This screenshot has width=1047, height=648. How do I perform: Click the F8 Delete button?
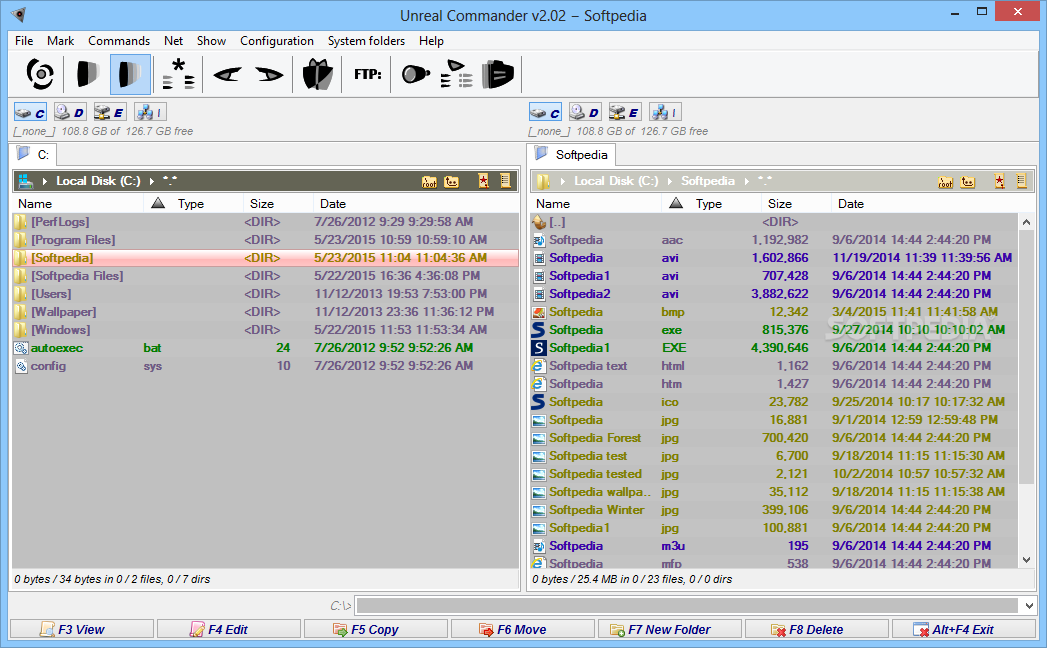(x=817, y=629)
